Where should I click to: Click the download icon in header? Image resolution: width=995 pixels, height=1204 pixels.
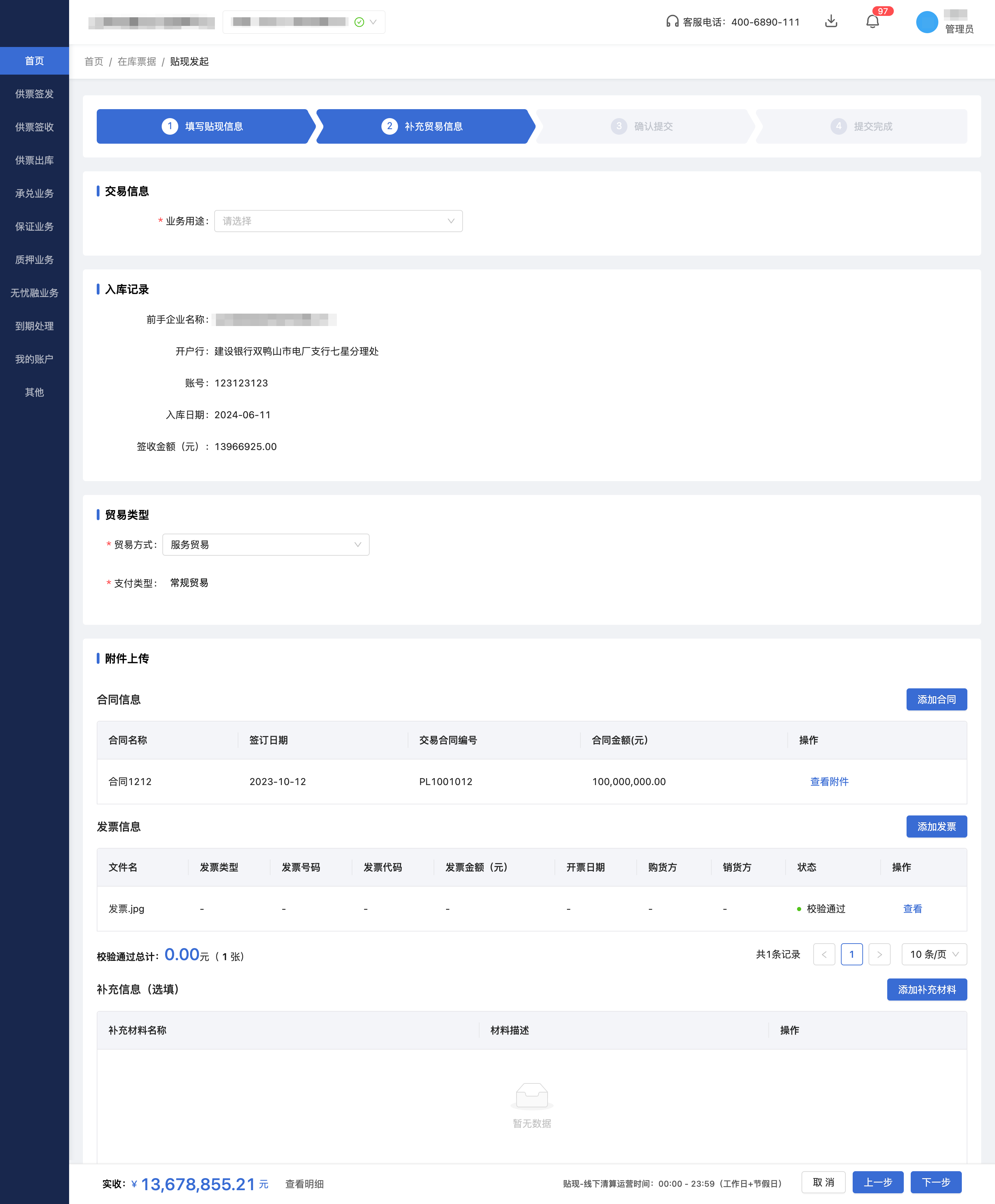(x=831, y=22)
